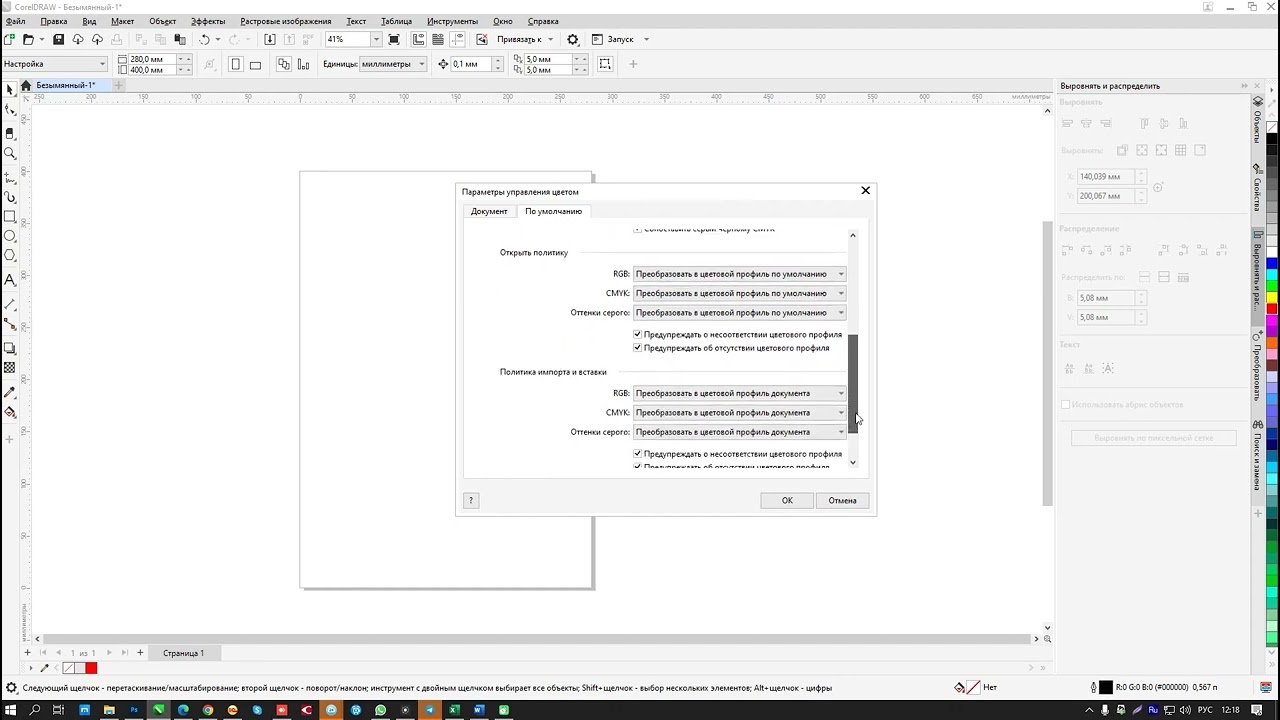Open the Эффекты menu
This screenshot has width=1280, height=720.
coord(208,21)
